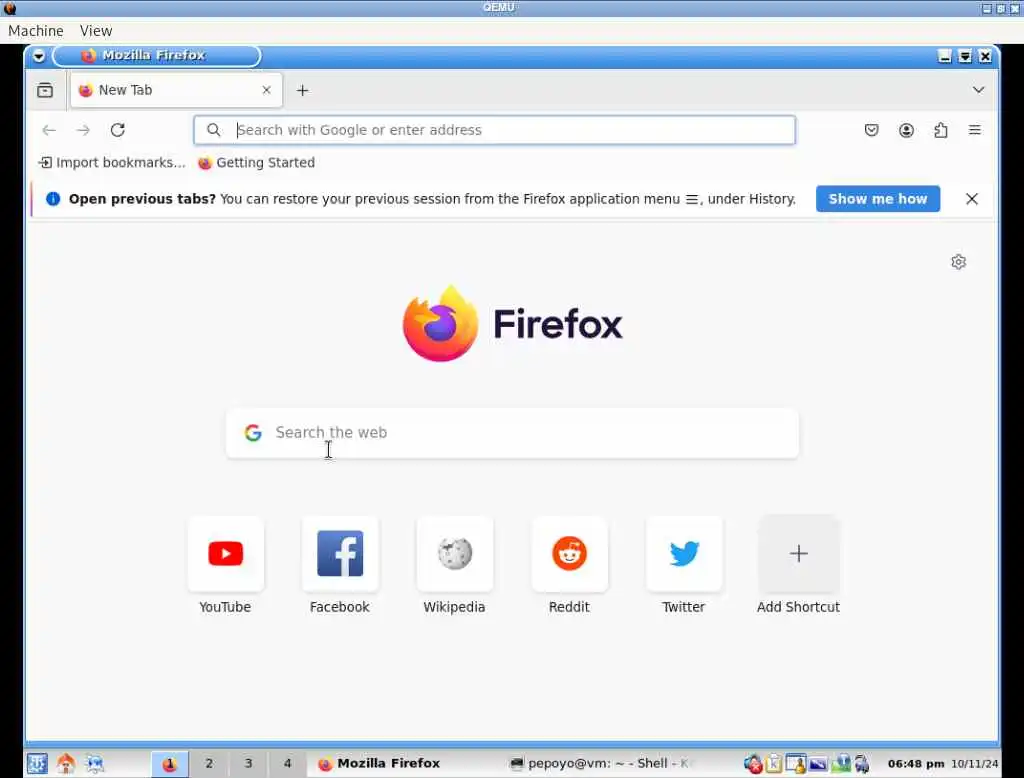Reload the current page
Viewport: 1024px width, 778px height.
point(118,130)
